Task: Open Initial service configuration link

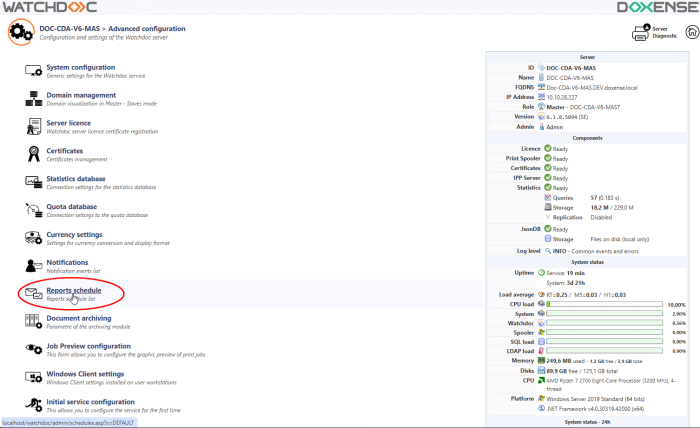Action: click(90, 402)
